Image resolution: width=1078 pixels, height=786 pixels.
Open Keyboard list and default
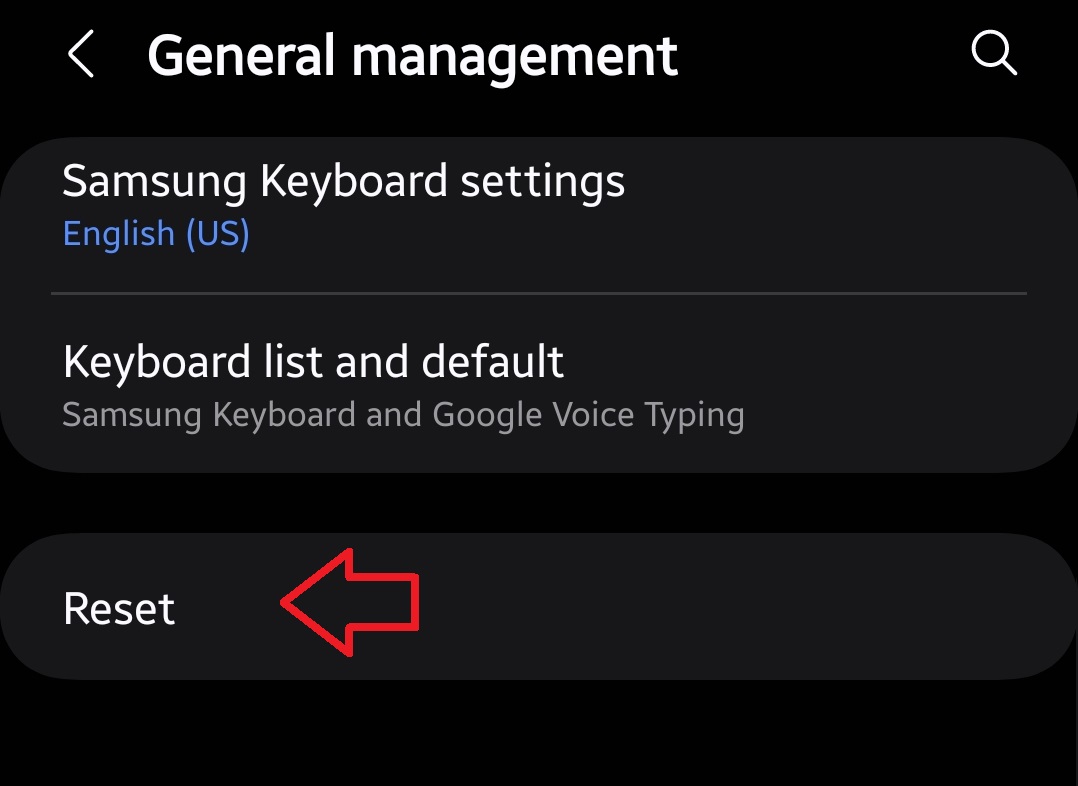(313, 361)
